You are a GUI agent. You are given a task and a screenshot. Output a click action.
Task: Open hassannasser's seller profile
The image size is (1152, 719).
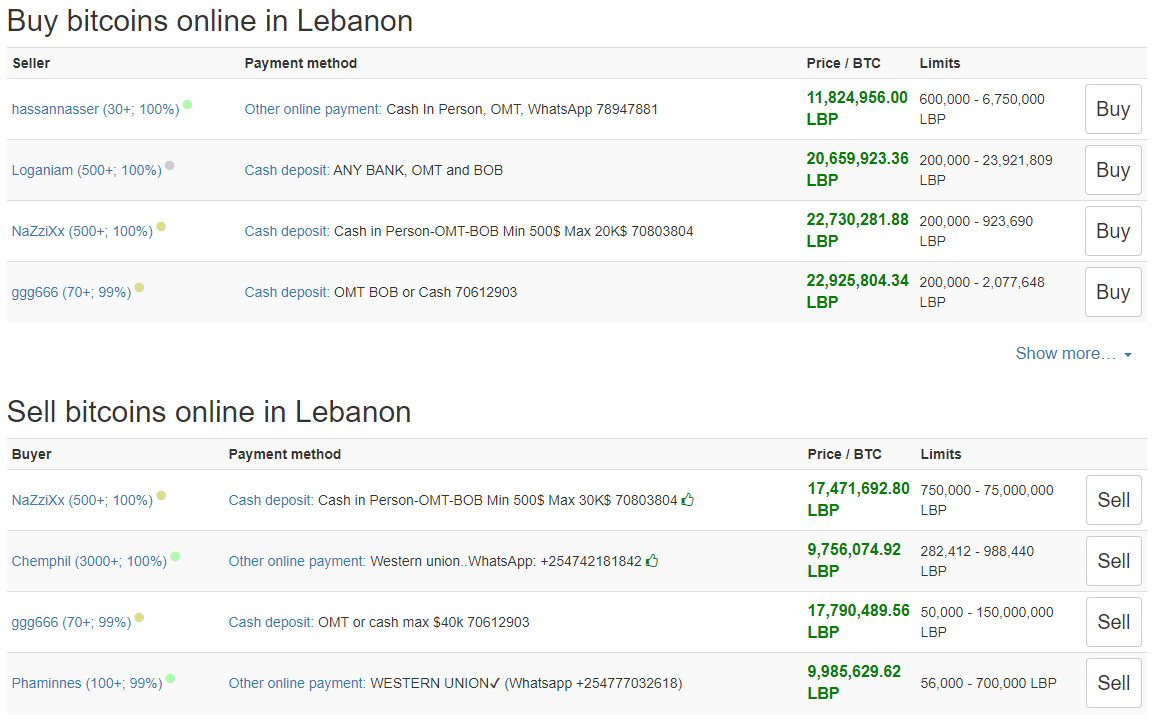pyautogui.click(x=95, y=109)
